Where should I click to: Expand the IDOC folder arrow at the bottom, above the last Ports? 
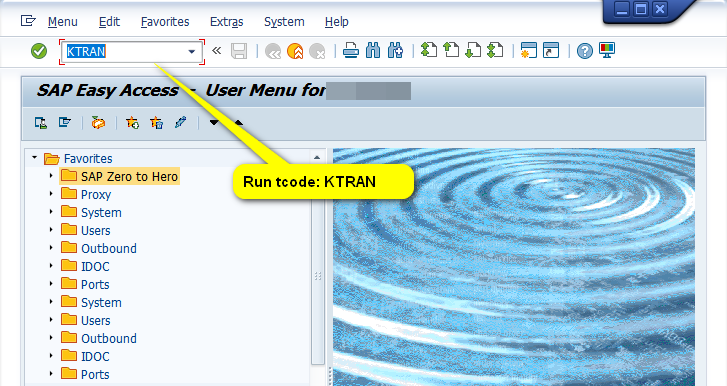(51, 356)
